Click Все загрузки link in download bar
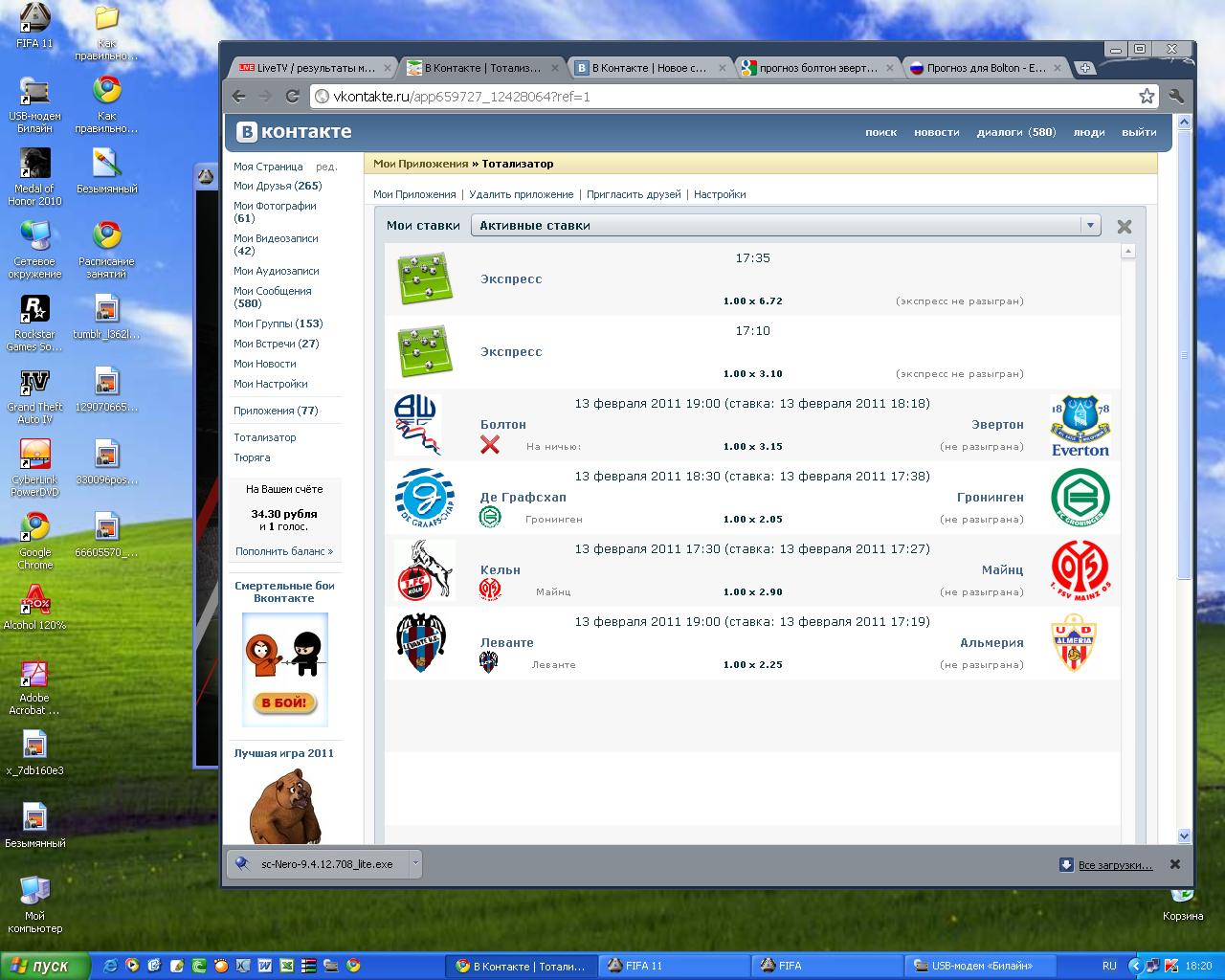Image resolution: width=1225 pixels, height=980 pixels. tap(1115, 865)
